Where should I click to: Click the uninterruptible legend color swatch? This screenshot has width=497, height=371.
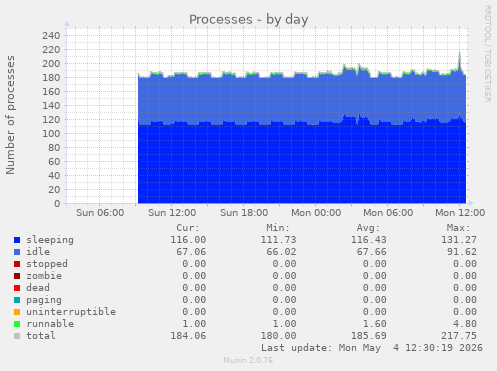pyautogui.click(x=17, y=312)
